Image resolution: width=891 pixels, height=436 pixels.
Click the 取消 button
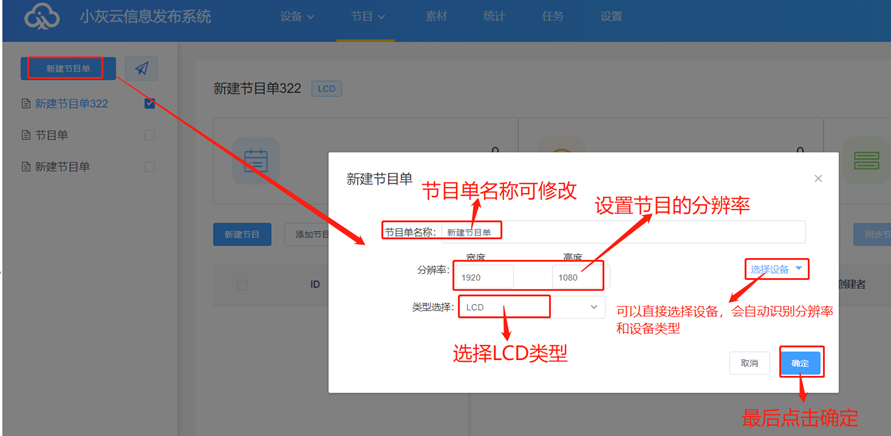tap(749, 363)
